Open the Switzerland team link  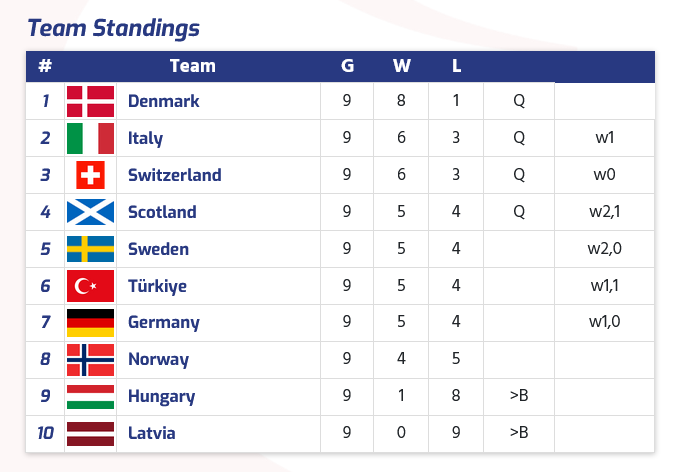[174, 175]
